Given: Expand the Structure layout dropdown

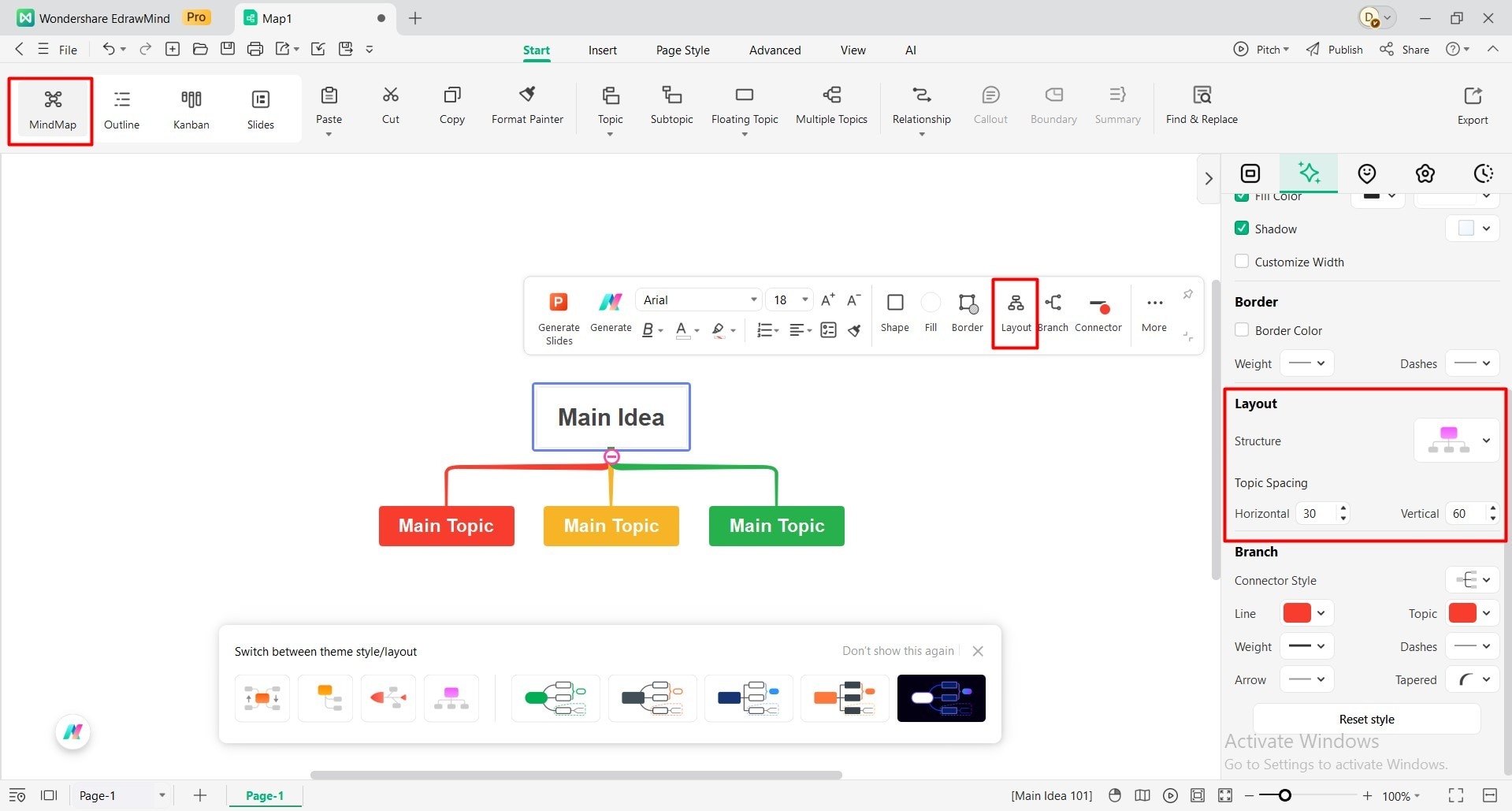Looking at the screenshot, I should coord(1456,441).
